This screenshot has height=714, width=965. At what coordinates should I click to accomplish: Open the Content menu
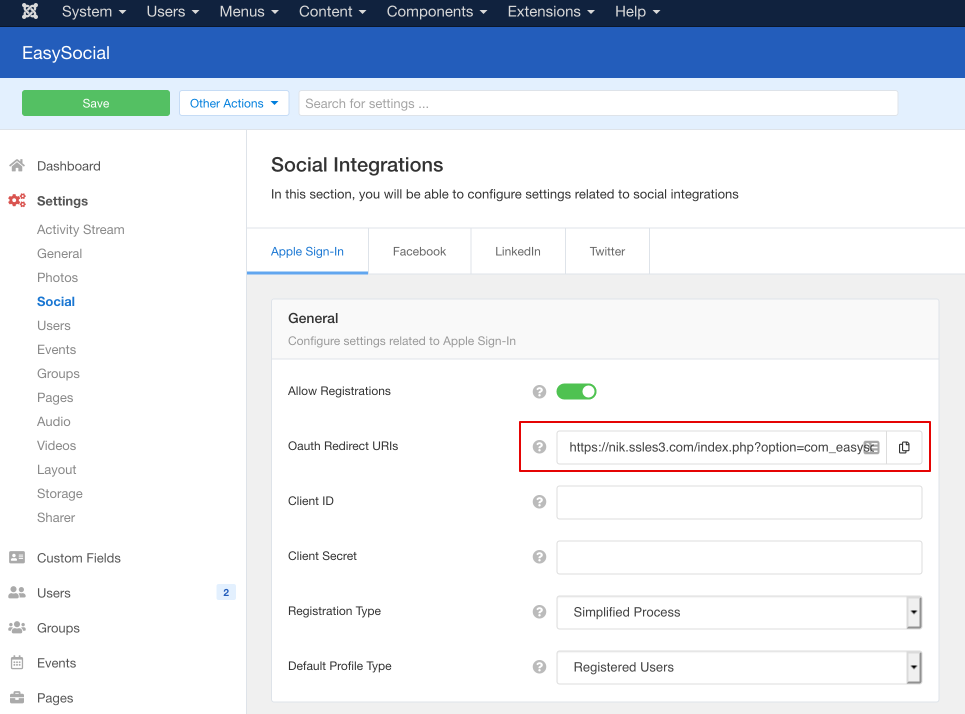(x=332, y=12)
